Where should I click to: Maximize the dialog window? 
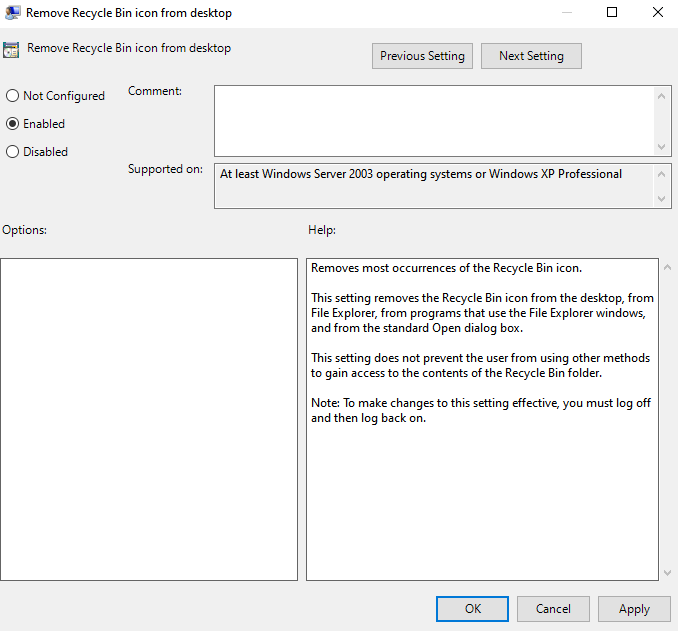point(612,12)
